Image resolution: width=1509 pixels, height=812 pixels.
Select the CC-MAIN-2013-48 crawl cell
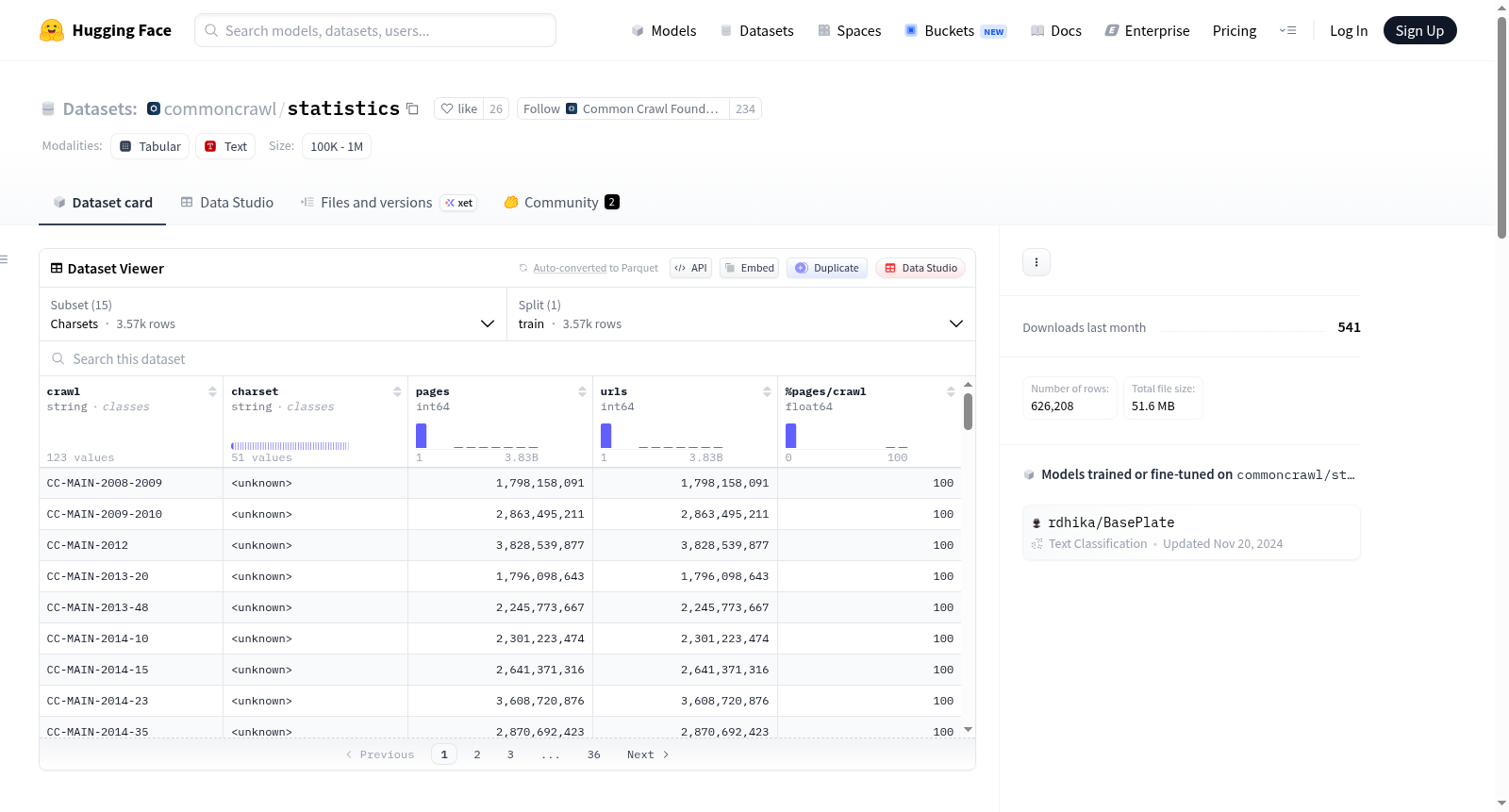pos(131,607)
